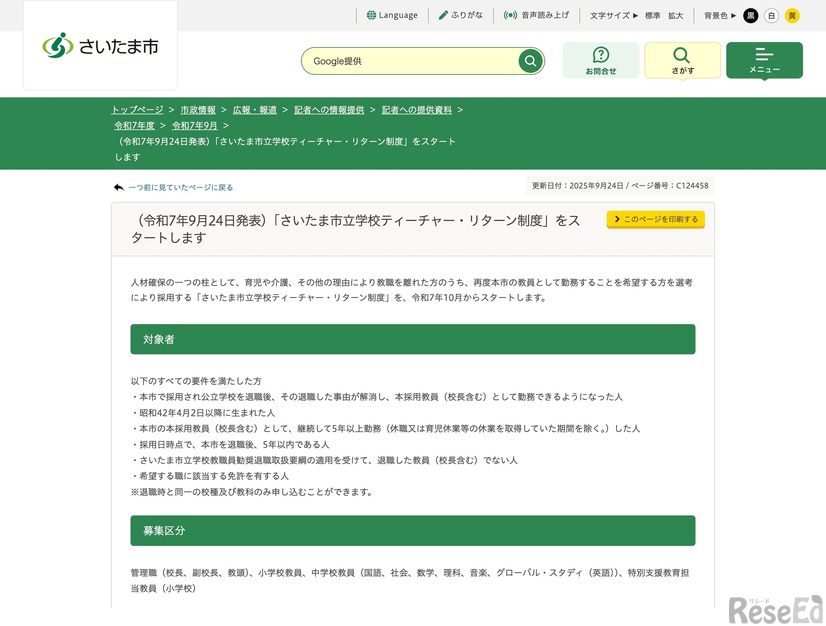This screenshot has height=626, width=826.
Task: Click 一つ前に見ていたページに戻る link
Action: (181, 188)
